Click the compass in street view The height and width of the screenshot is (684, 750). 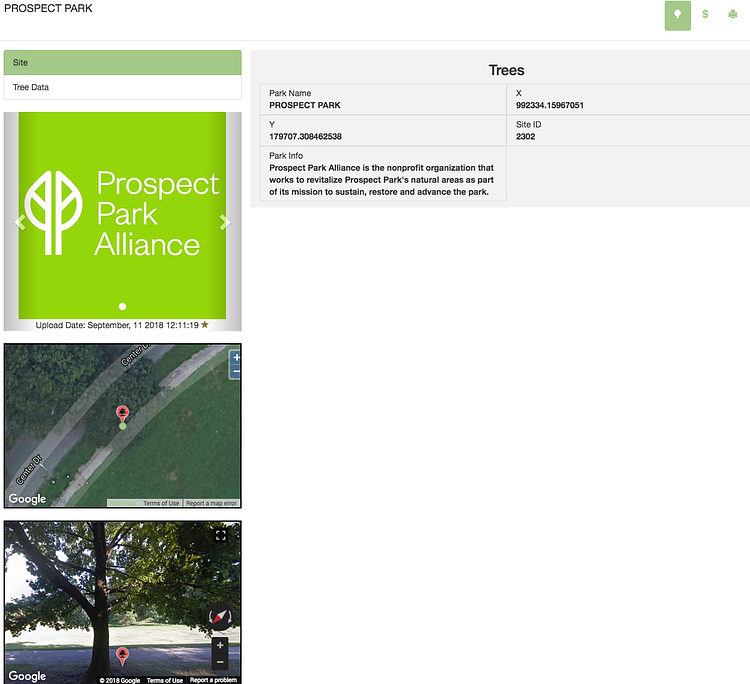219,617
